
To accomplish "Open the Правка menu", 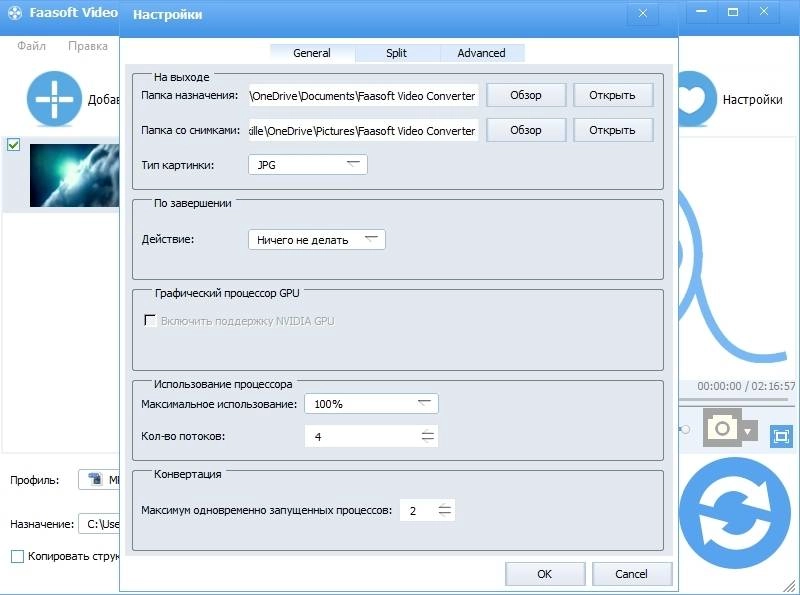I will (88, 46).
